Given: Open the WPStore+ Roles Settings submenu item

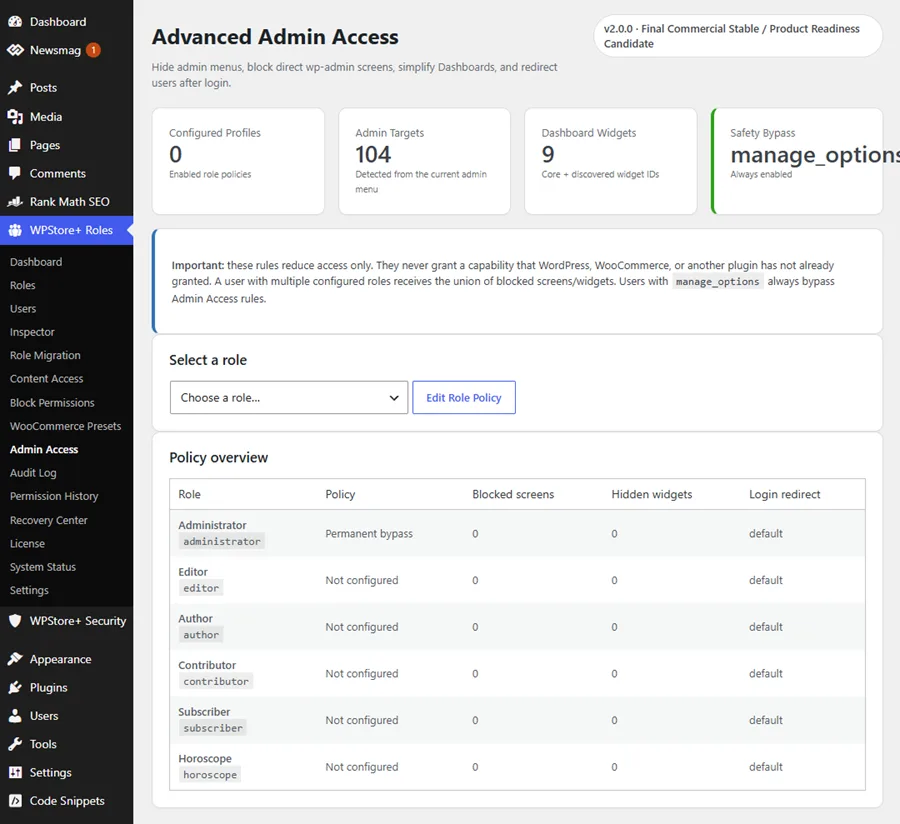Looking at the screenshot, I should tap(29, 590).
